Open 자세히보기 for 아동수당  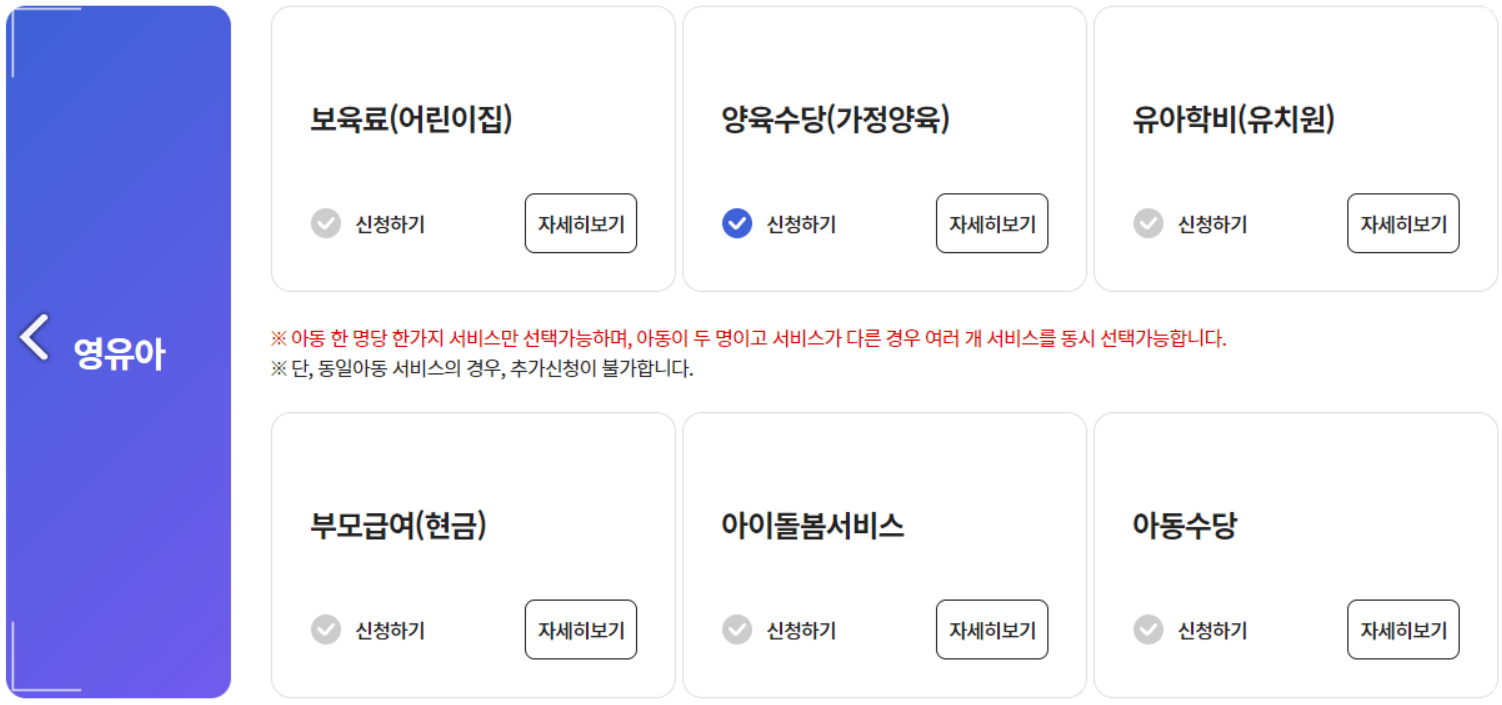click(1402, 629)
